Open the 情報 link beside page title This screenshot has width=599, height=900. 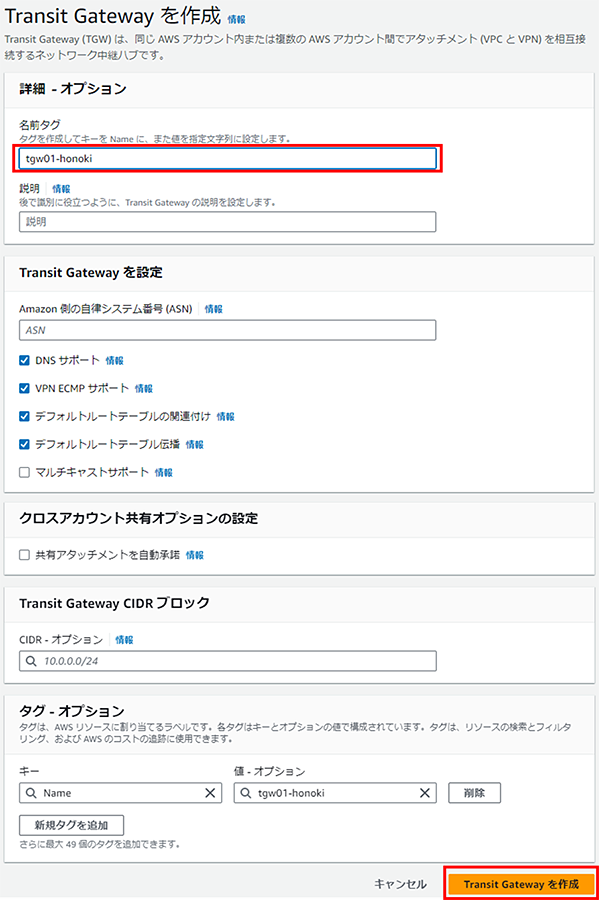coord(236,20)
